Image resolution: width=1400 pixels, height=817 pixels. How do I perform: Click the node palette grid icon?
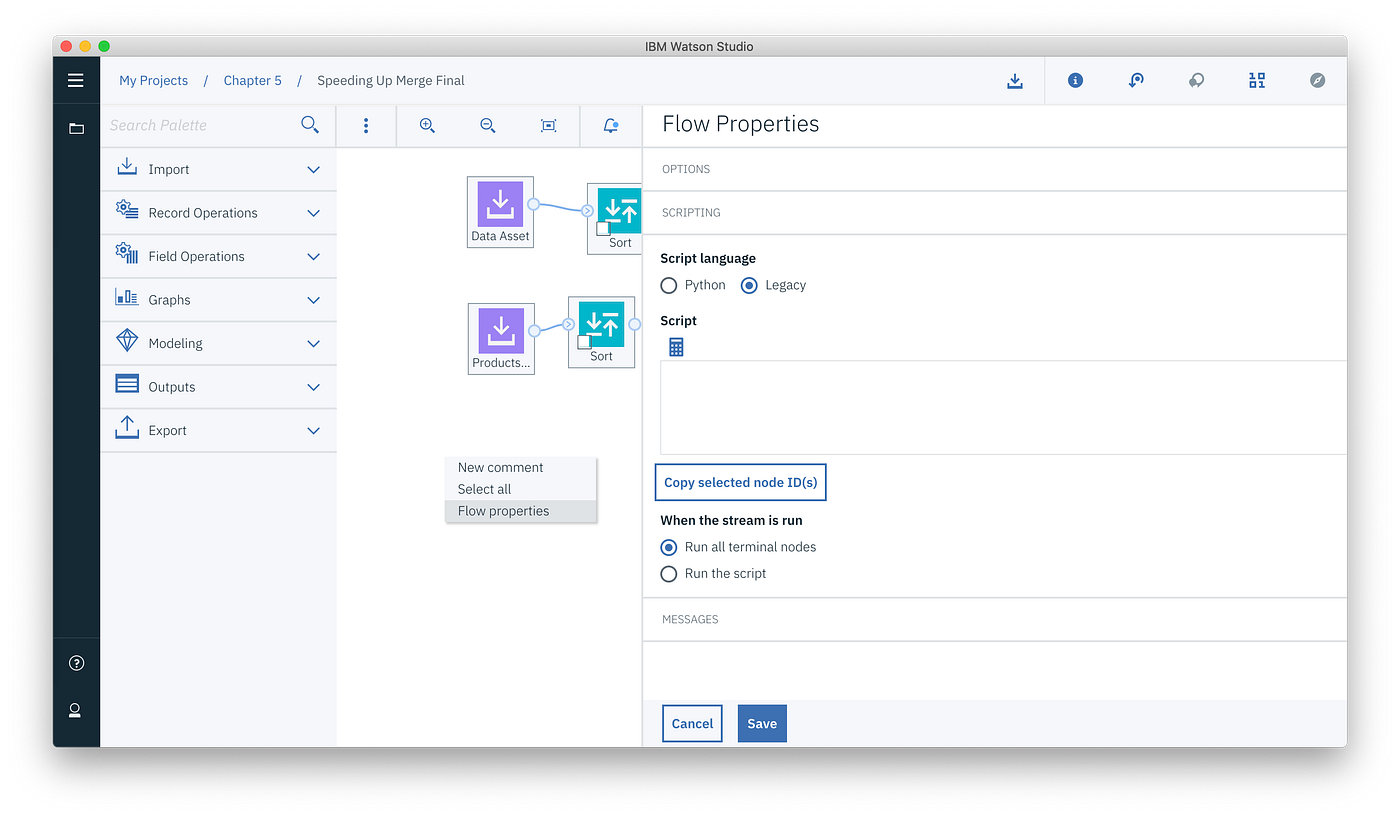click(x=1257, y=80)
